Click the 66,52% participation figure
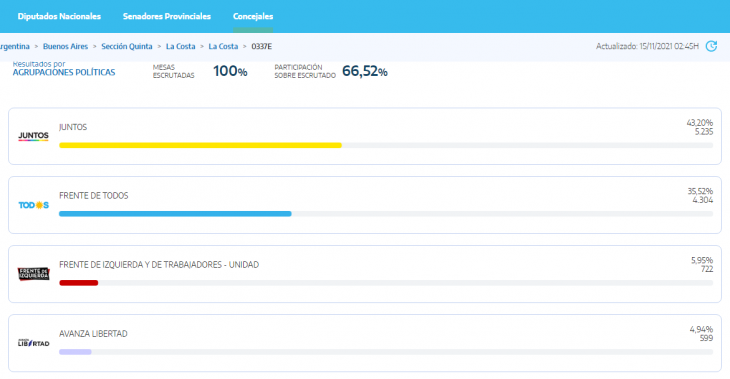Viewport: 730px width, 379px height. (x=365, y=71)
